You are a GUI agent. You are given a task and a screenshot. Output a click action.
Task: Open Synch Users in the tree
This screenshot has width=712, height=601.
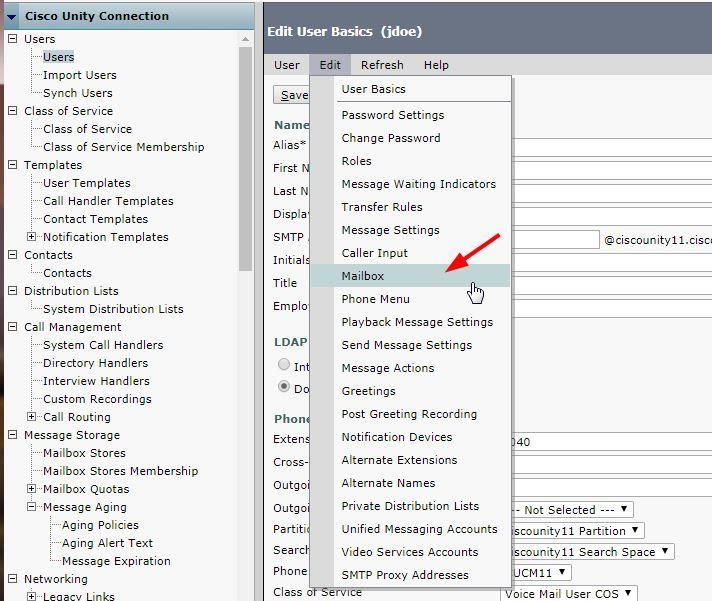(x=78, y=93)
